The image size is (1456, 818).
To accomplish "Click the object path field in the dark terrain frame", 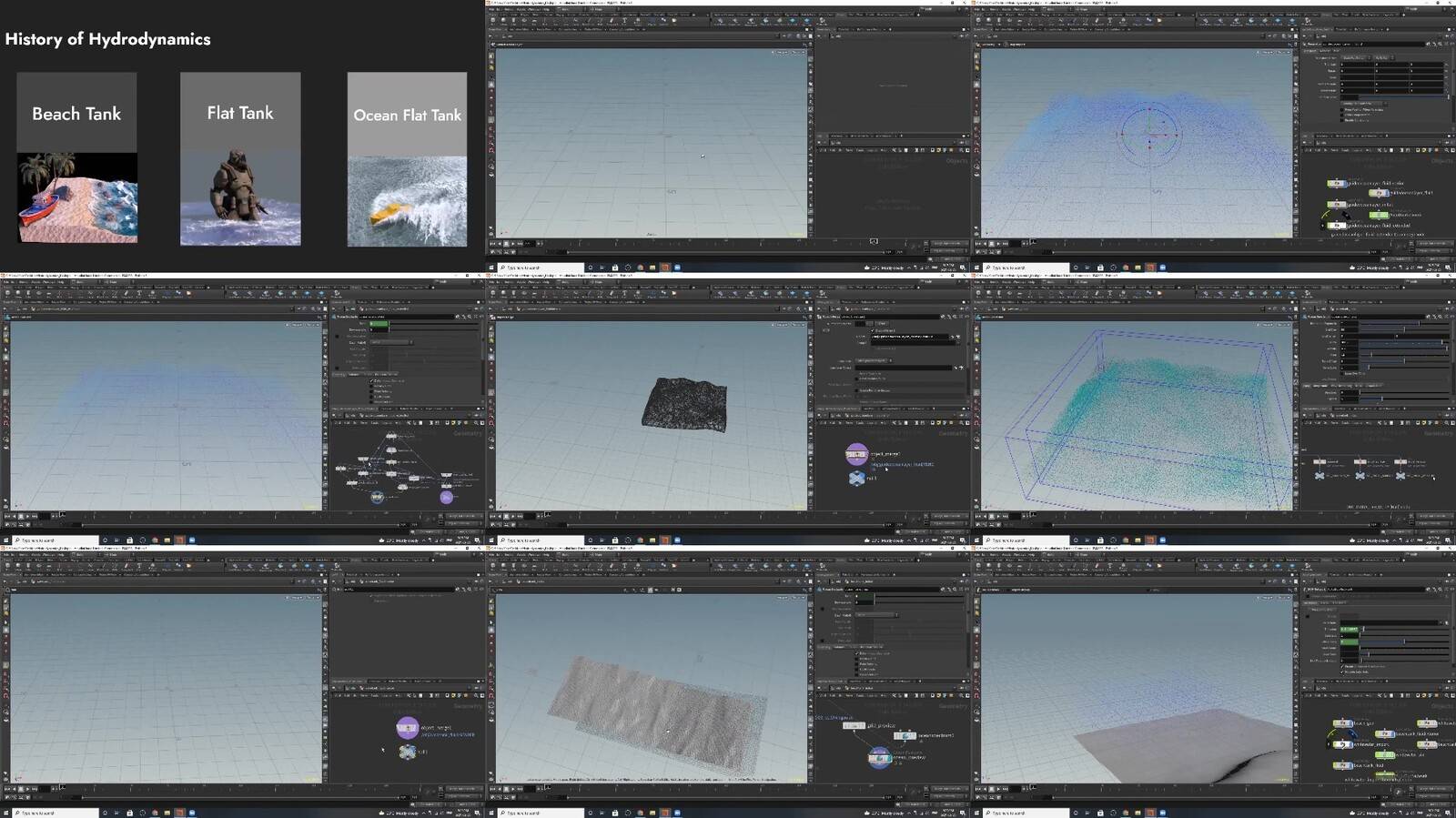I will point(910,338).
